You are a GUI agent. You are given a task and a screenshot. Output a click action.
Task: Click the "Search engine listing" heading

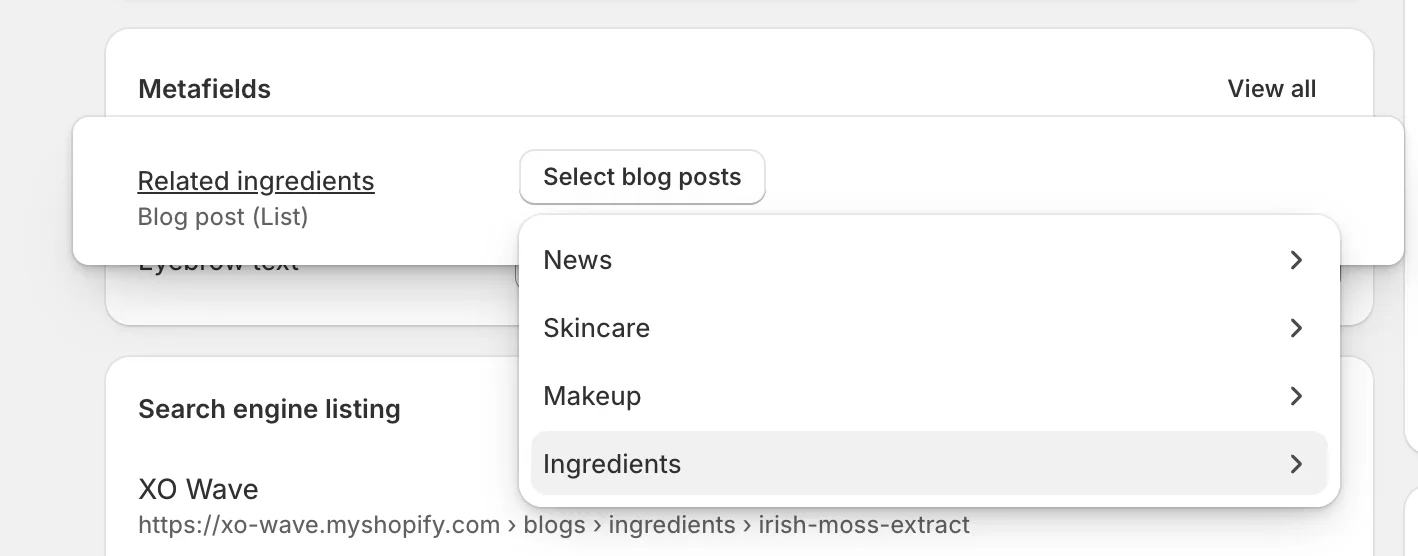[x=269, y=409]
